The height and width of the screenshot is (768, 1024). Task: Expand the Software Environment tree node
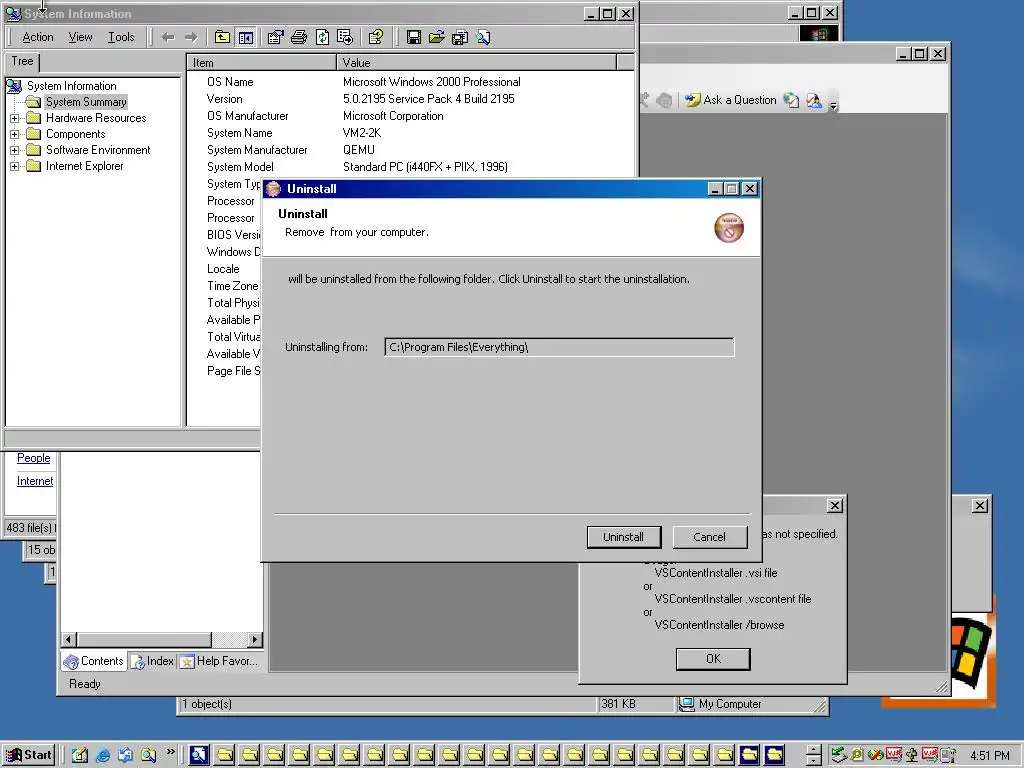pos(14,150)
